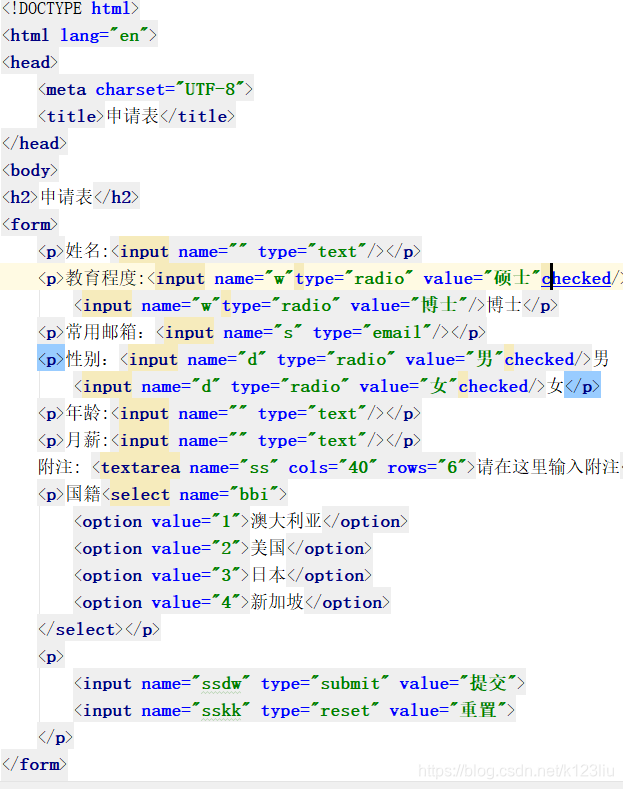
Task: Click the option text 澳大利亚
Action: pos(286,521)
